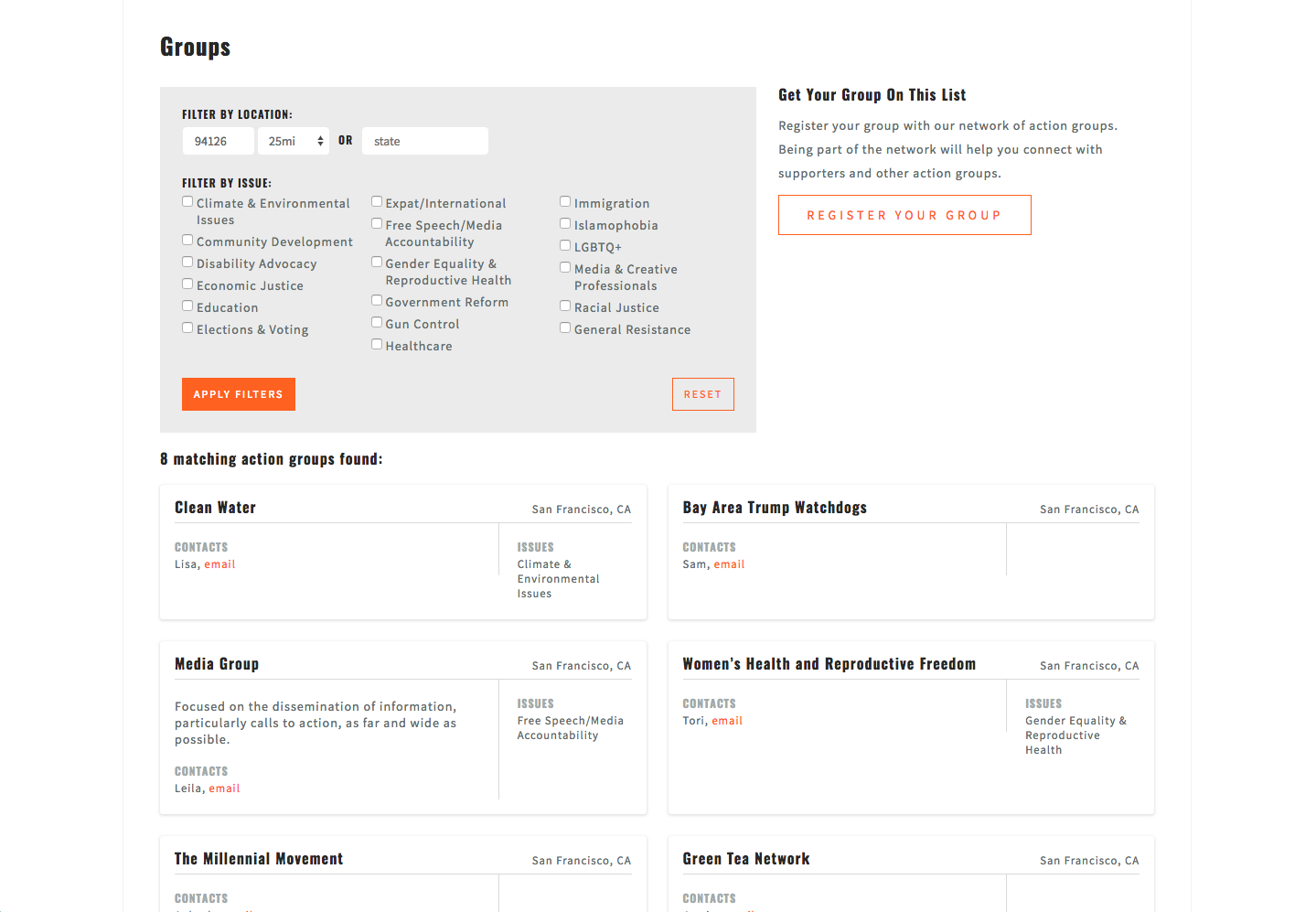This screenshot has height=912, width=1316.
Task: Click Leila's email link in Media Group
Action: [x=224, y=789]
